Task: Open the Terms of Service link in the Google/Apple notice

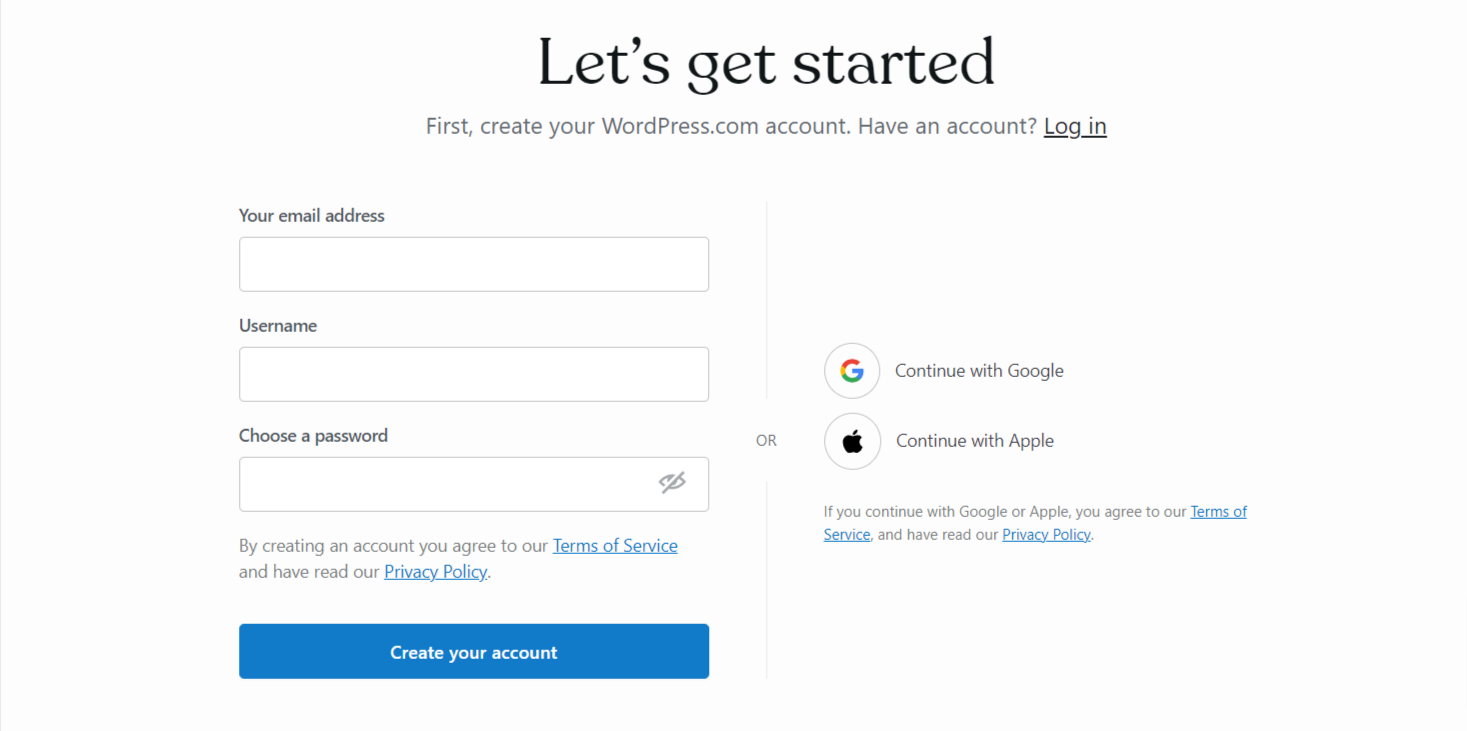Action: pyautogui.click(x=1218, y=511)
